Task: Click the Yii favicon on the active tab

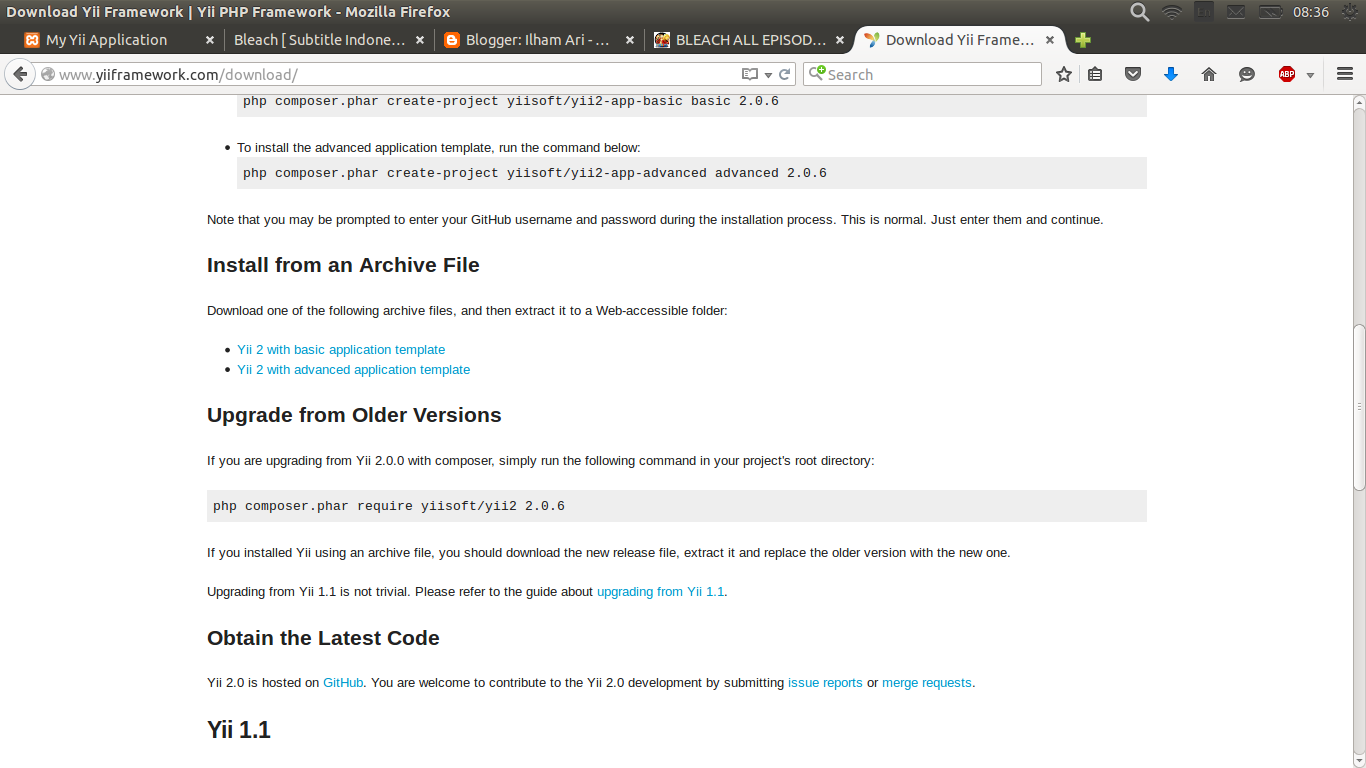Action: tap(872, 40)
